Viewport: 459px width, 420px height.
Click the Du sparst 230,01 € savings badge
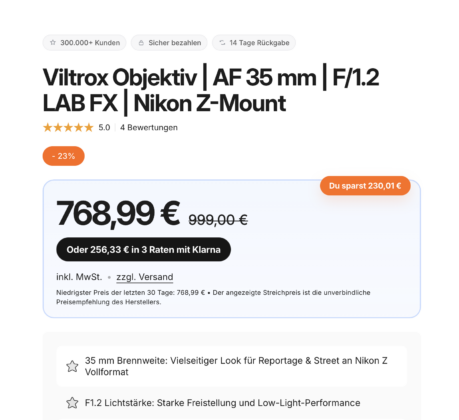coord(365,186)
